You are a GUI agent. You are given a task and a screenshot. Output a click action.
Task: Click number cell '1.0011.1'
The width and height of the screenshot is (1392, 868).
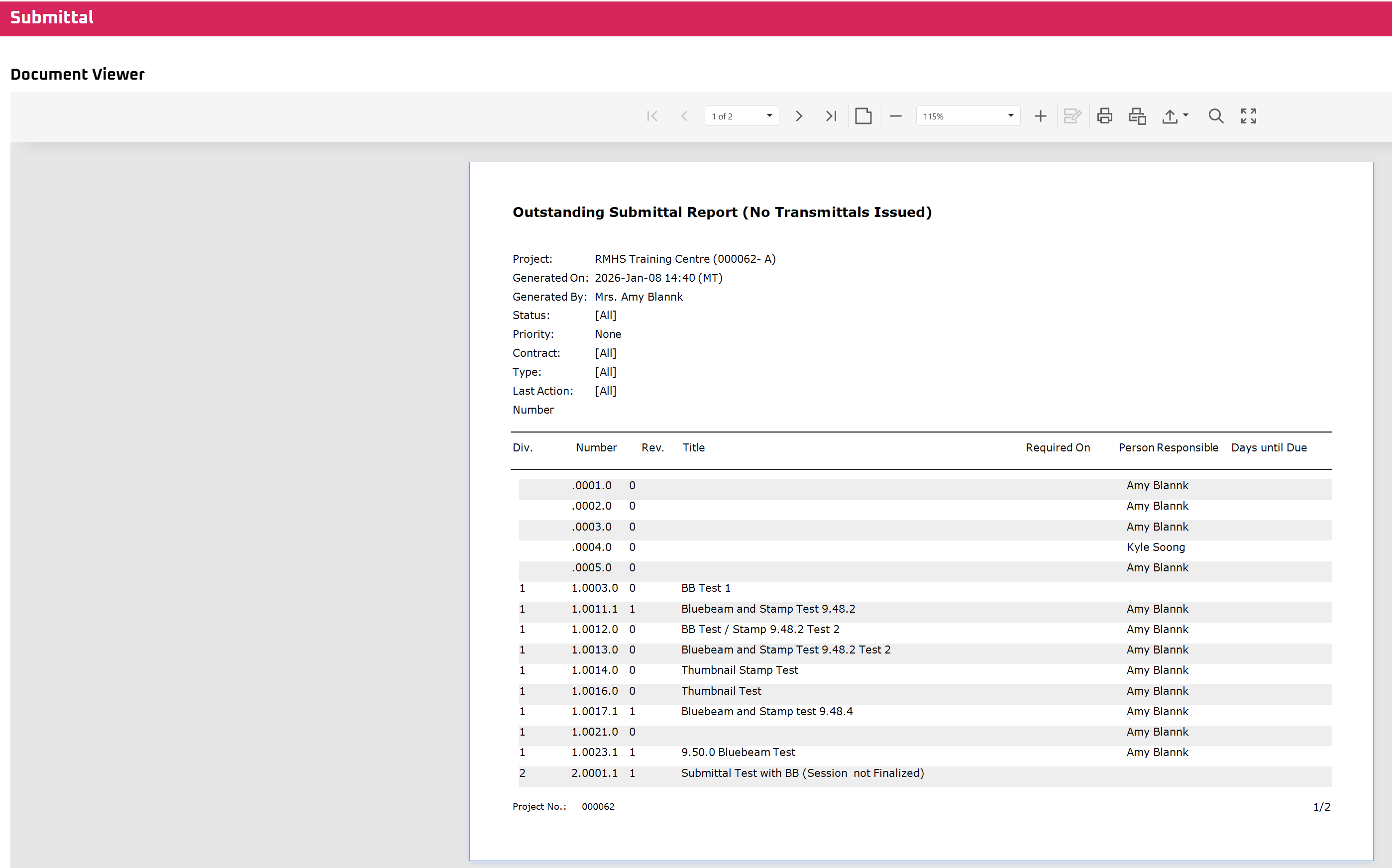tap(594, 609)
